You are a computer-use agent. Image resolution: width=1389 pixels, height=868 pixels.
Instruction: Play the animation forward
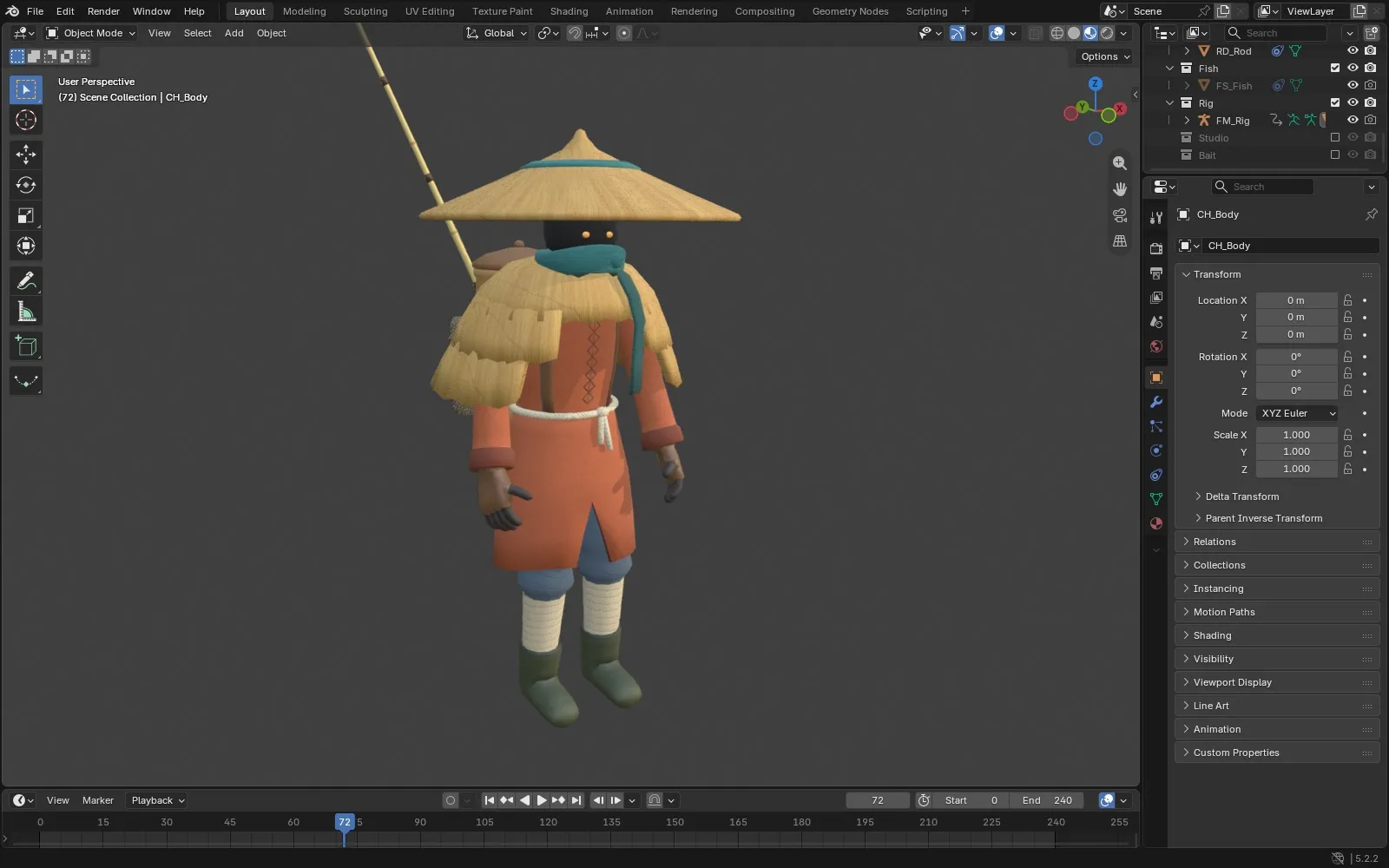point(542,800)
